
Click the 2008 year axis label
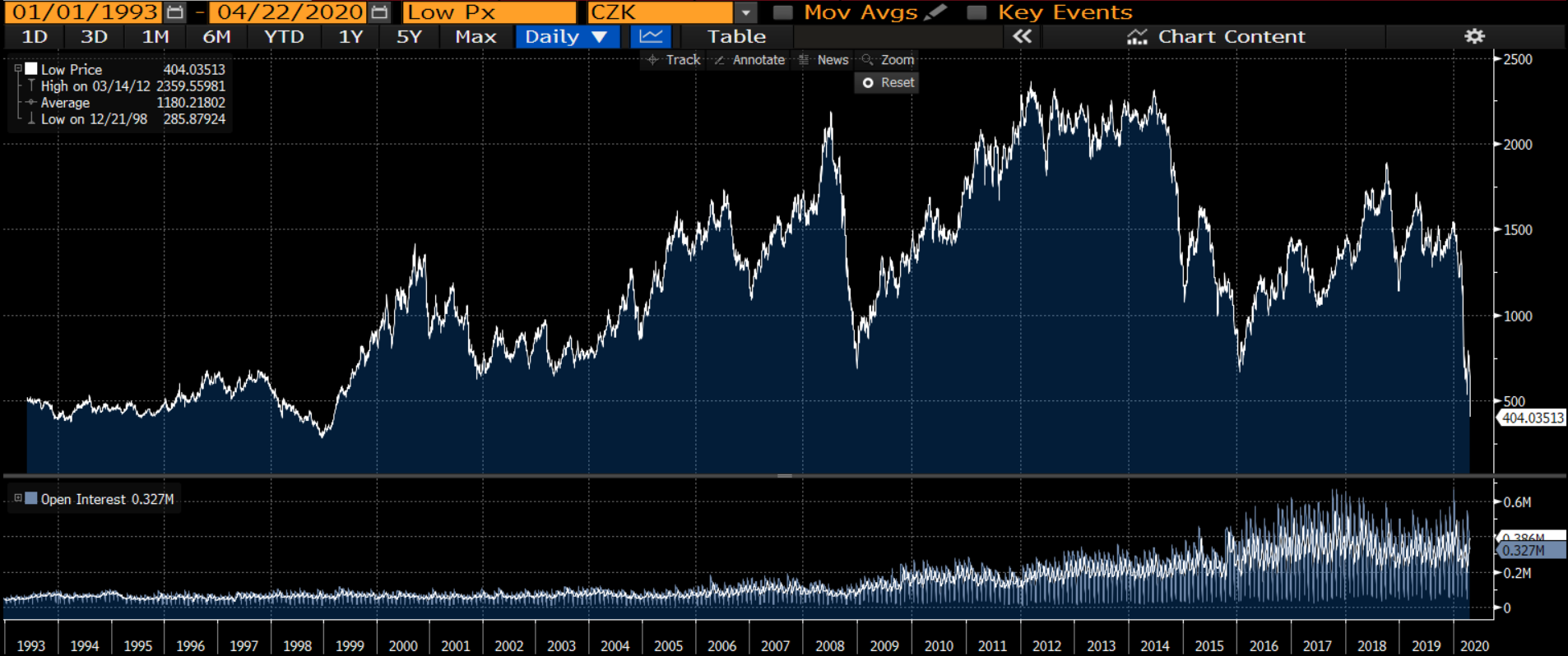(x=830, y=646)
